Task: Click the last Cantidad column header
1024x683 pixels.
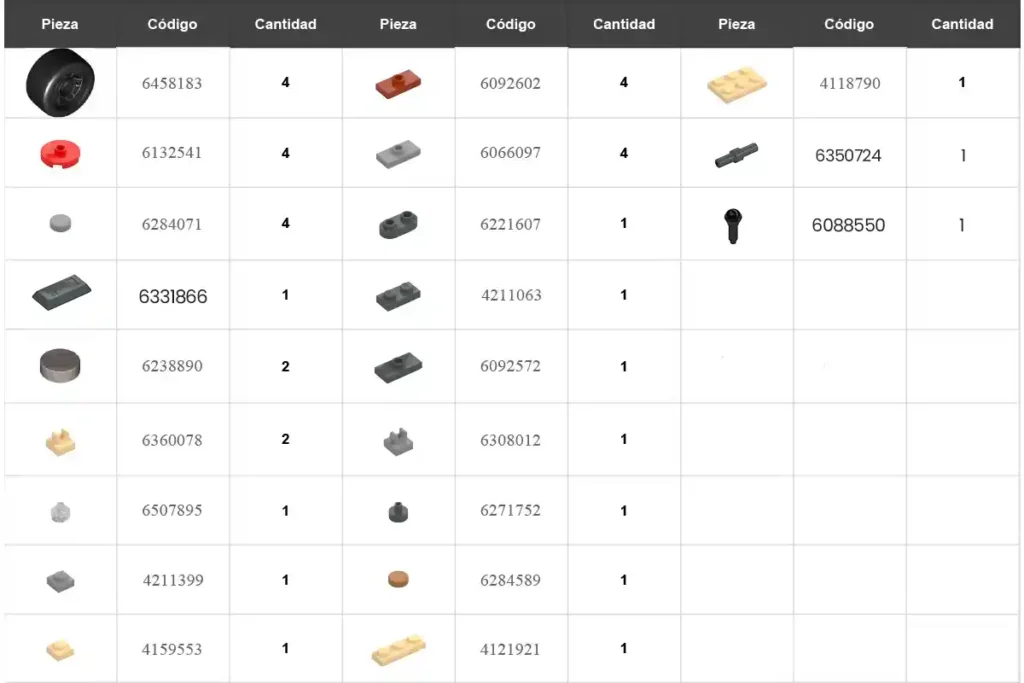Action: pos(962,24)
